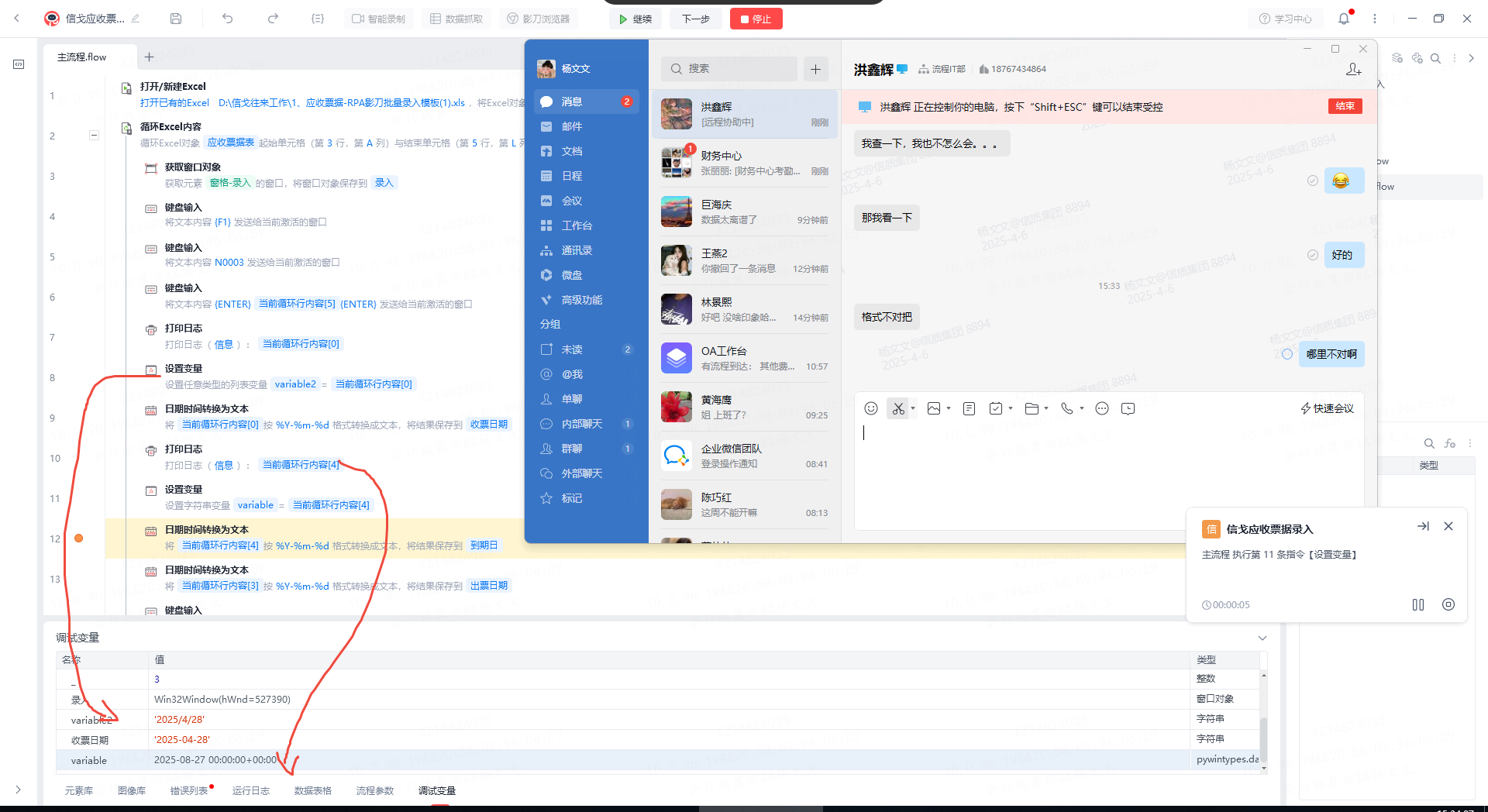Open the notification bell

point(1344,19)
